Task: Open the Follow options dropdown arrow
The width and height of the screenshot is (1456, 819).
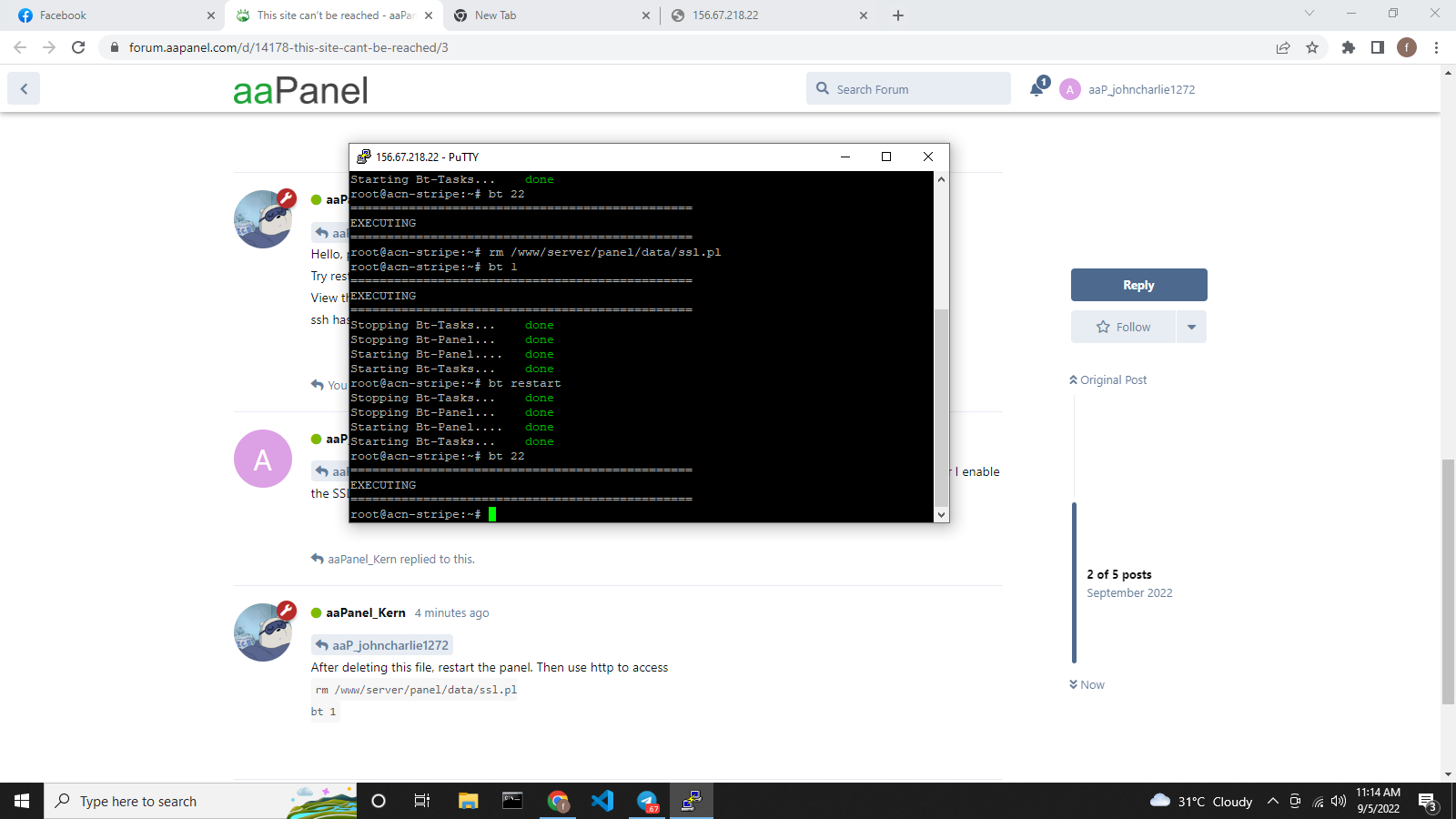Action: pyautogui.click(x=1192, y=327)
